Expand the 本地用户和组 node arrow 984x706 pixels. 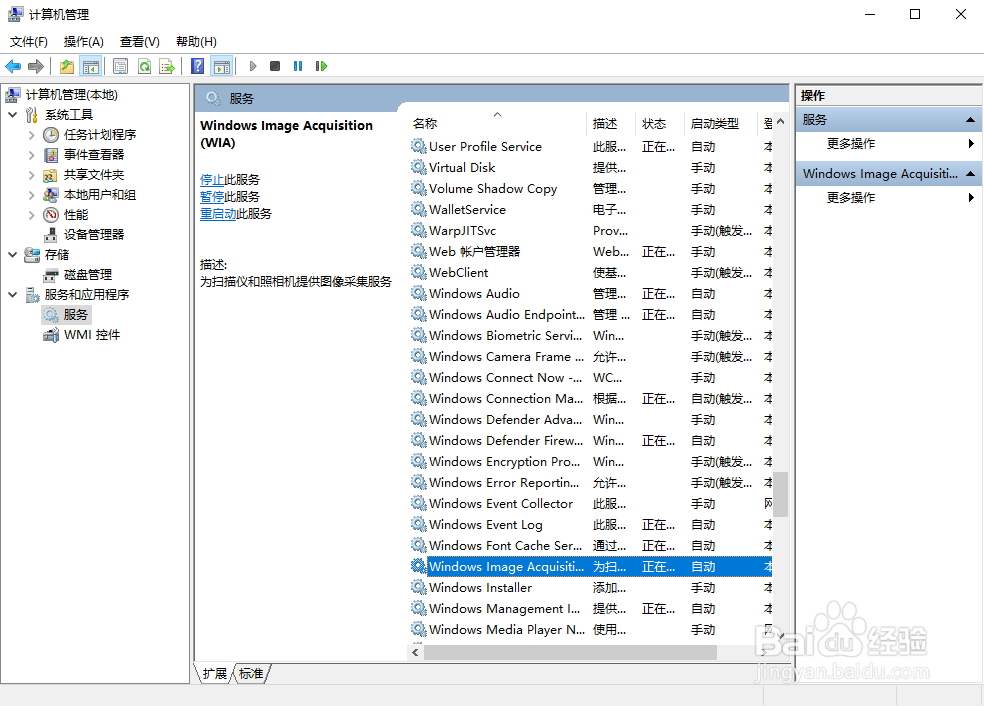[31, 195]
